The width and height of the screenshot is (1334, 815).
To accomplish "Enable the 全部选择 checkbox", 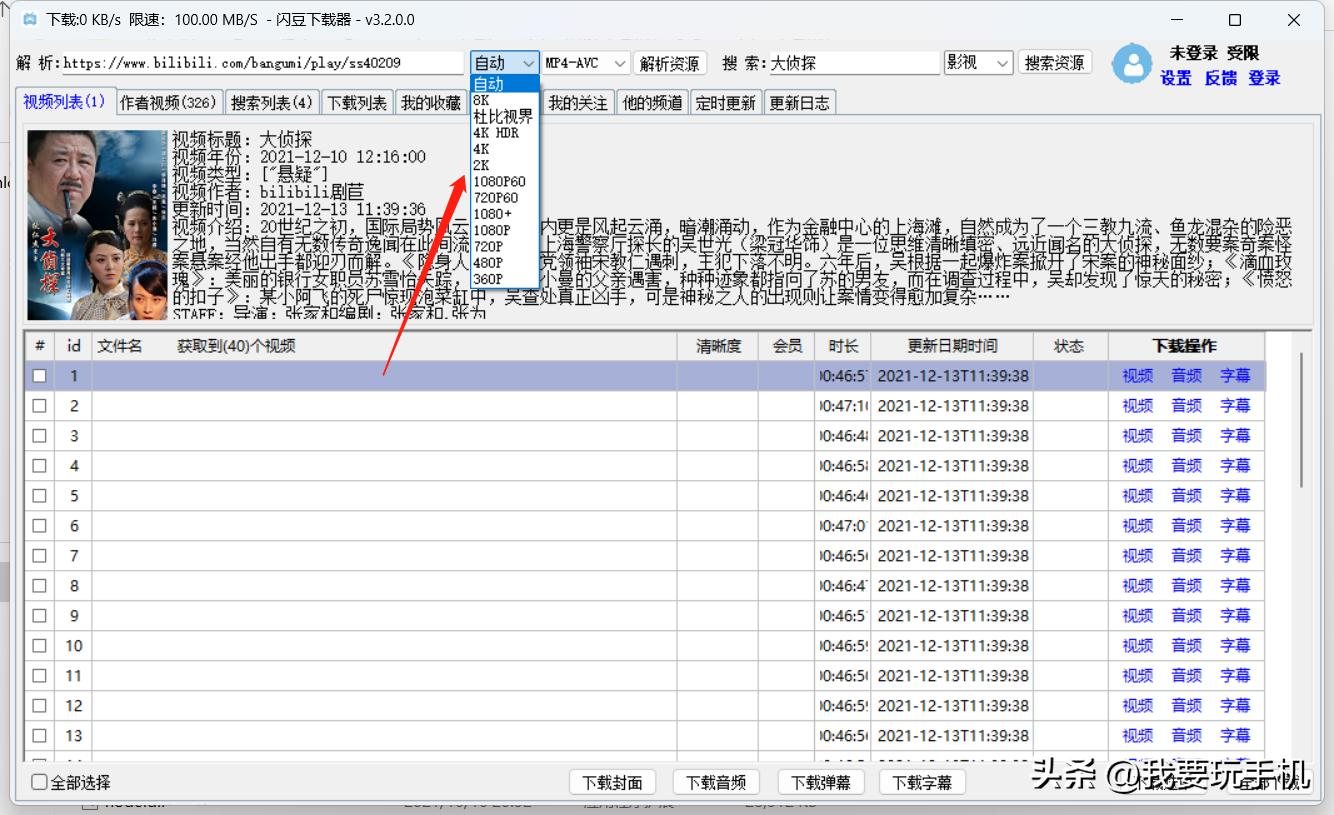I will tap(40, 782).
